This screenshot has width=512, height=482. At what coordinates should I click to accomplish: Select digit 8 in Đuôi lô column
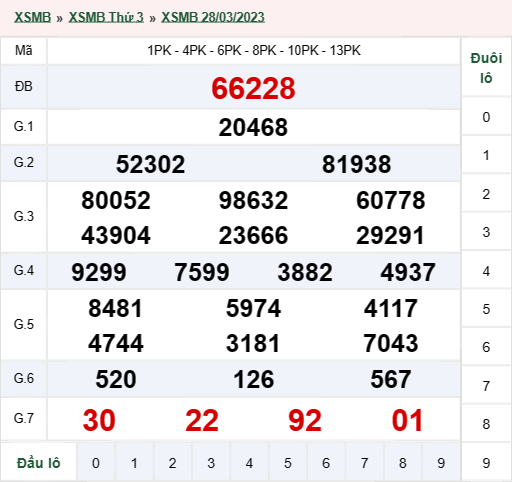coord(486,424)
